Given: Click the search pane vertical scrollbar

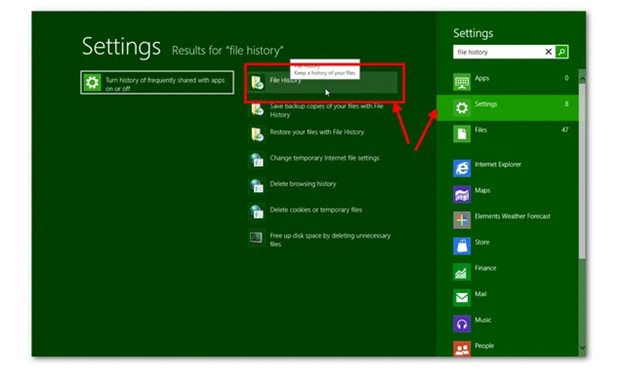Looking at the screenshot, I should click(582, 170).
